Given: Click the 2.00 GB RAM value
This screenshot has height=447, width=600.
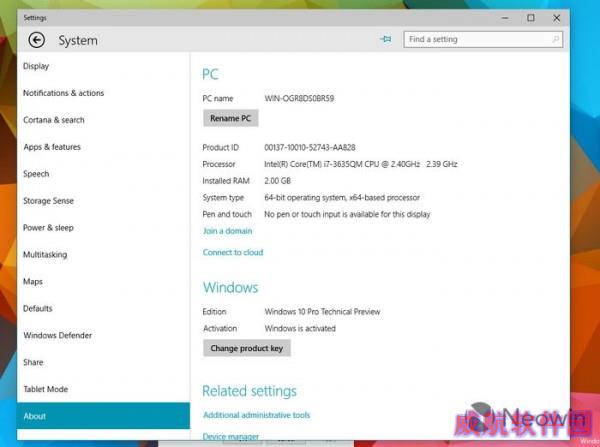Looking at the screenshot, I should tap(277, 181).
